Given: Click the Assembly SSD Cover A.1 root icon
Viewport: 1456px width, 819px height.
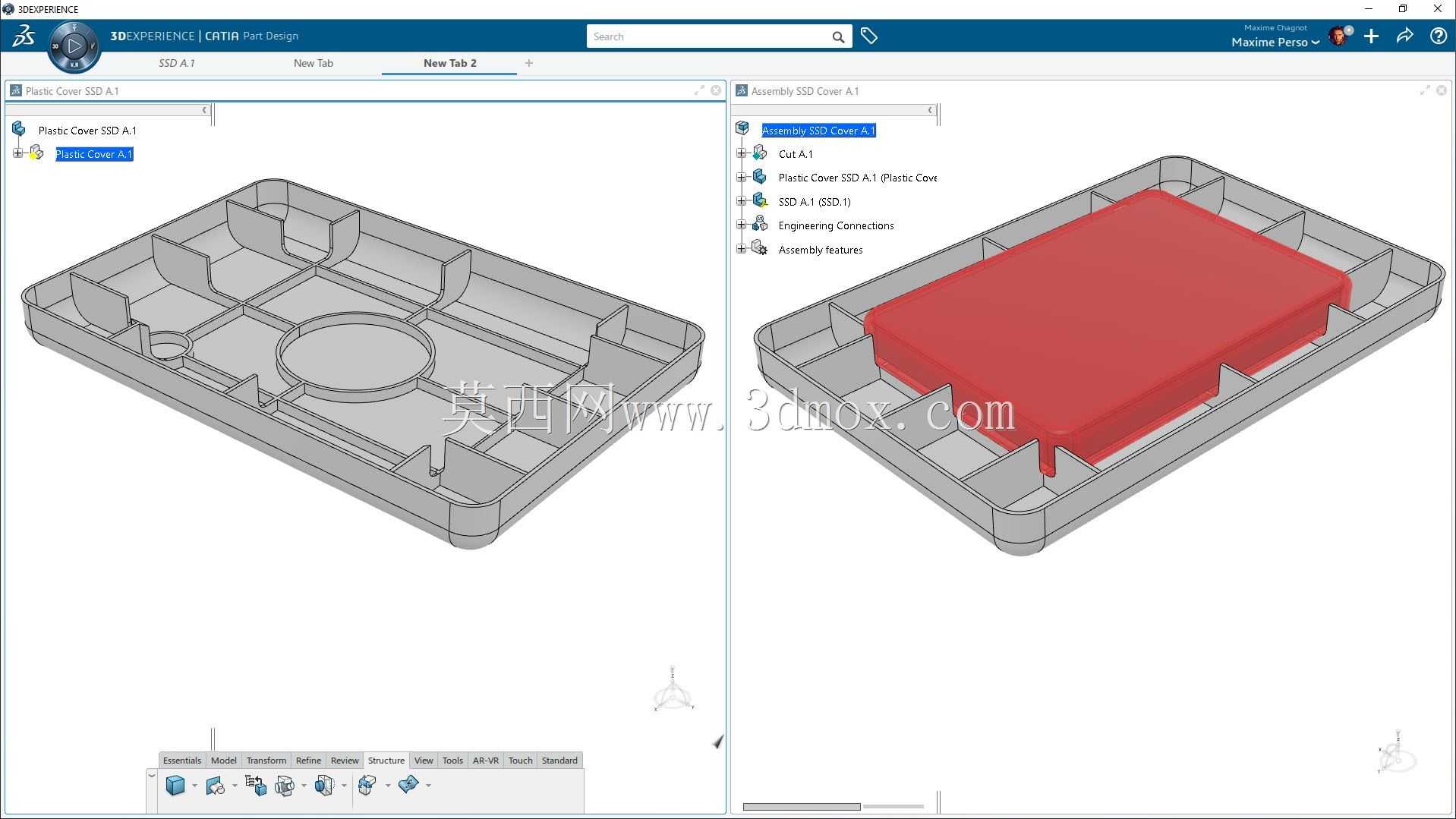Looking at the screenshot, I should coord(742,129).
